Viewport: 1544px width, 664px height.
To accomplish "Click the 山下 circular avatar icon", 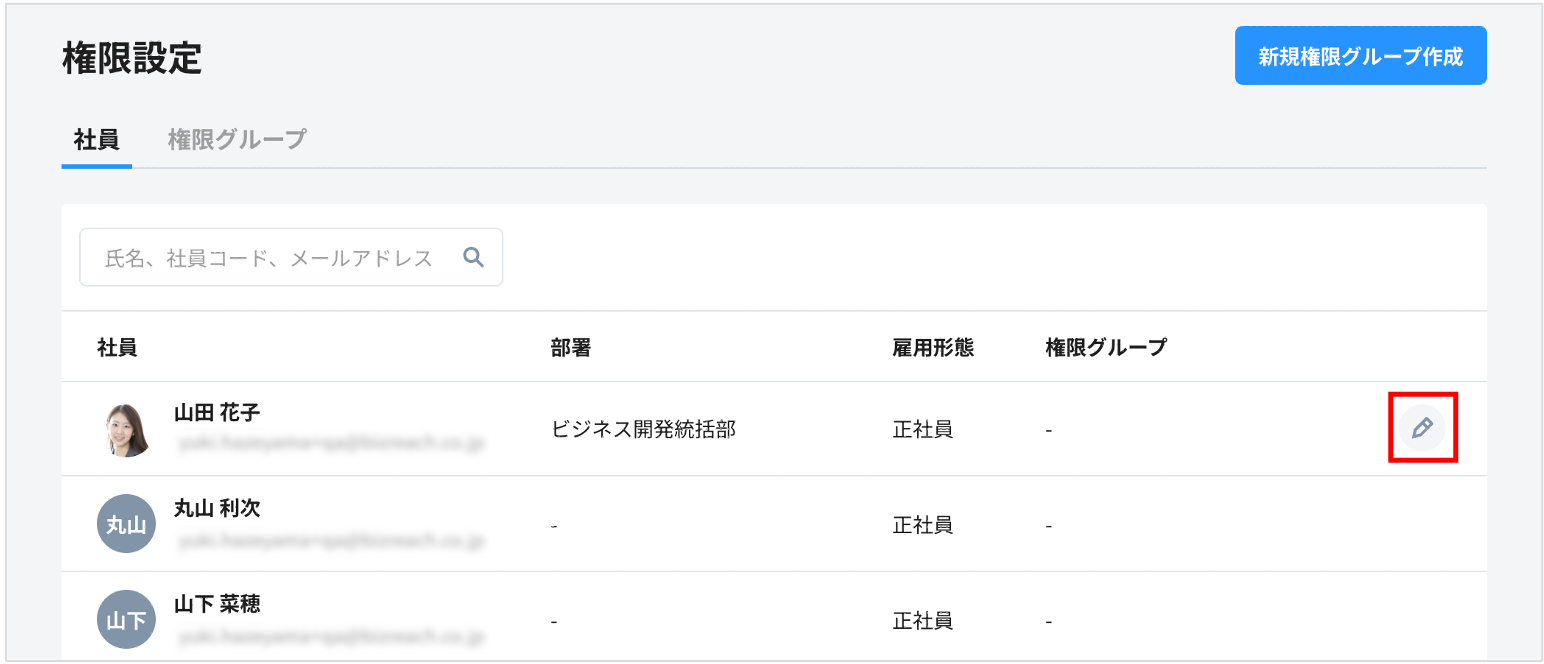I will click(126, 619).
